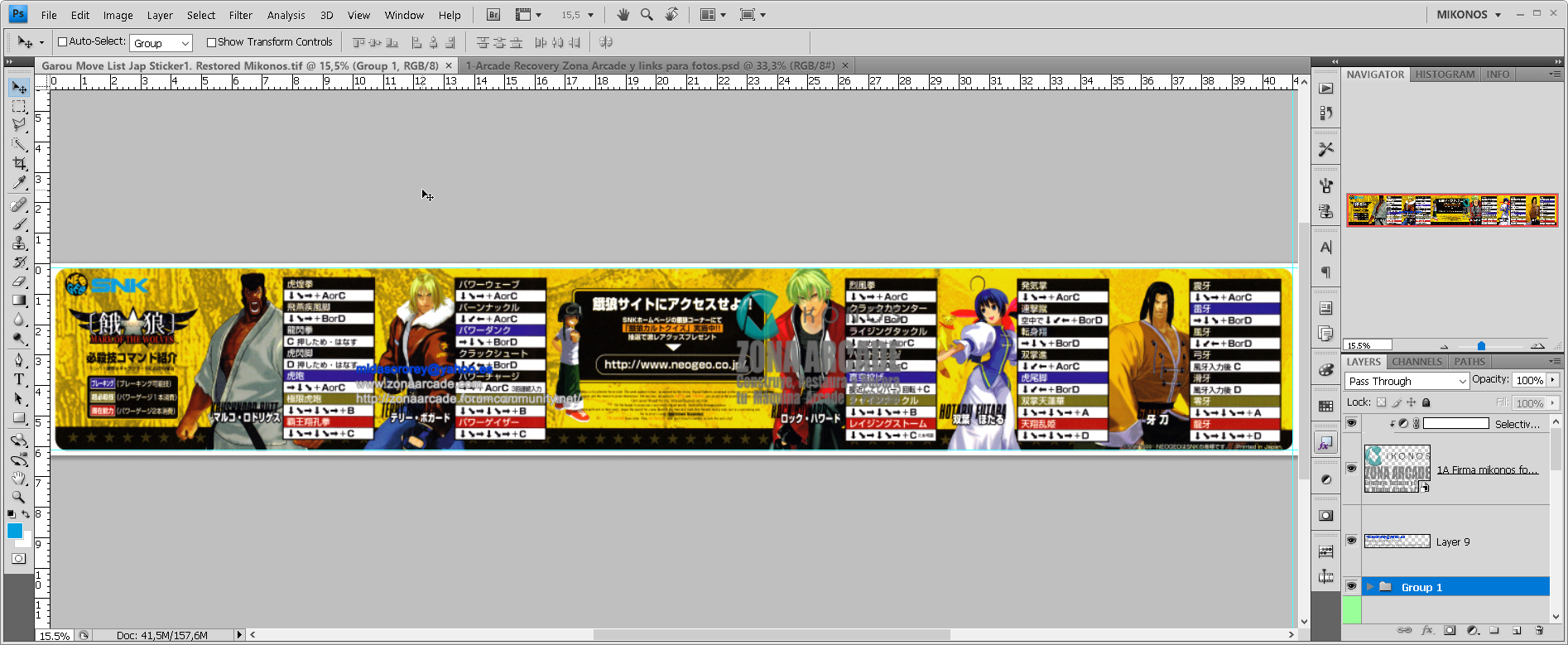Click the Auto-Align Layers button
The height and width of the screenshot is (645, 1568).
(x=606, y=42)
